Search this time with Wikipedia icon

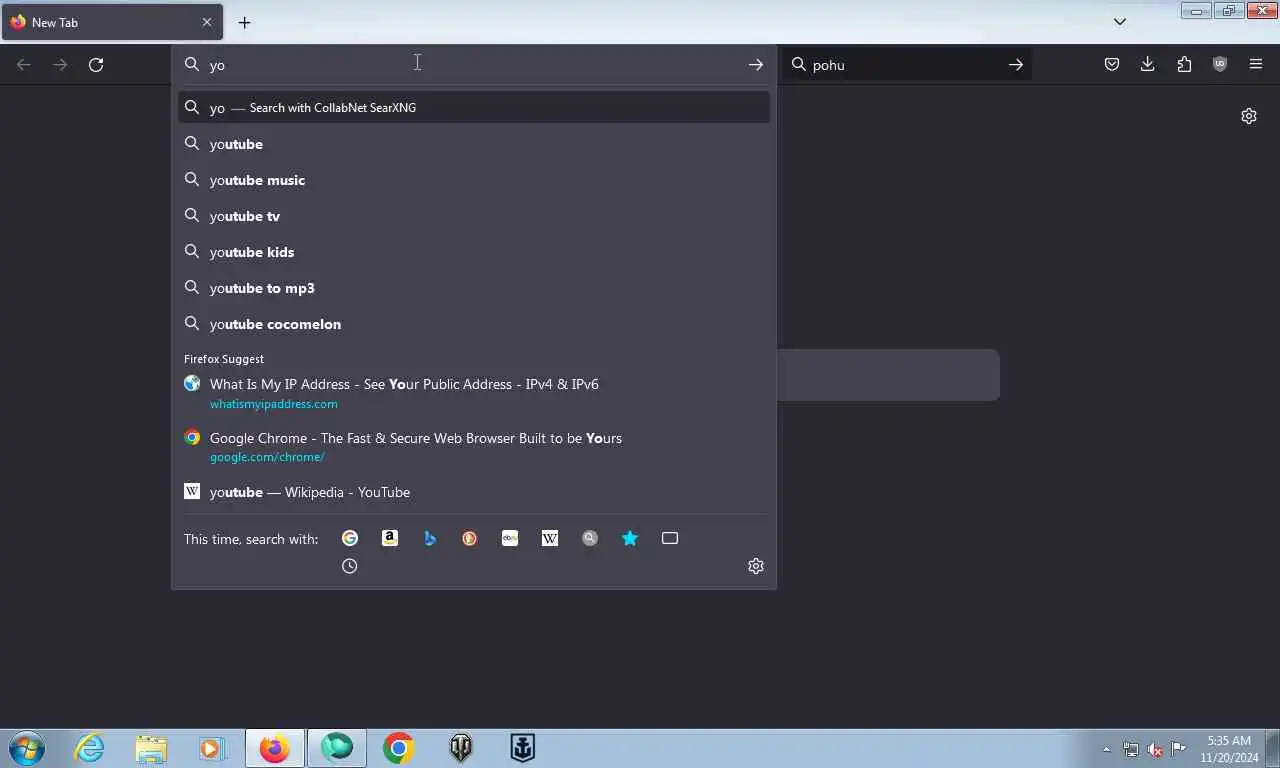pyautogui.click(x=550, y=538)
